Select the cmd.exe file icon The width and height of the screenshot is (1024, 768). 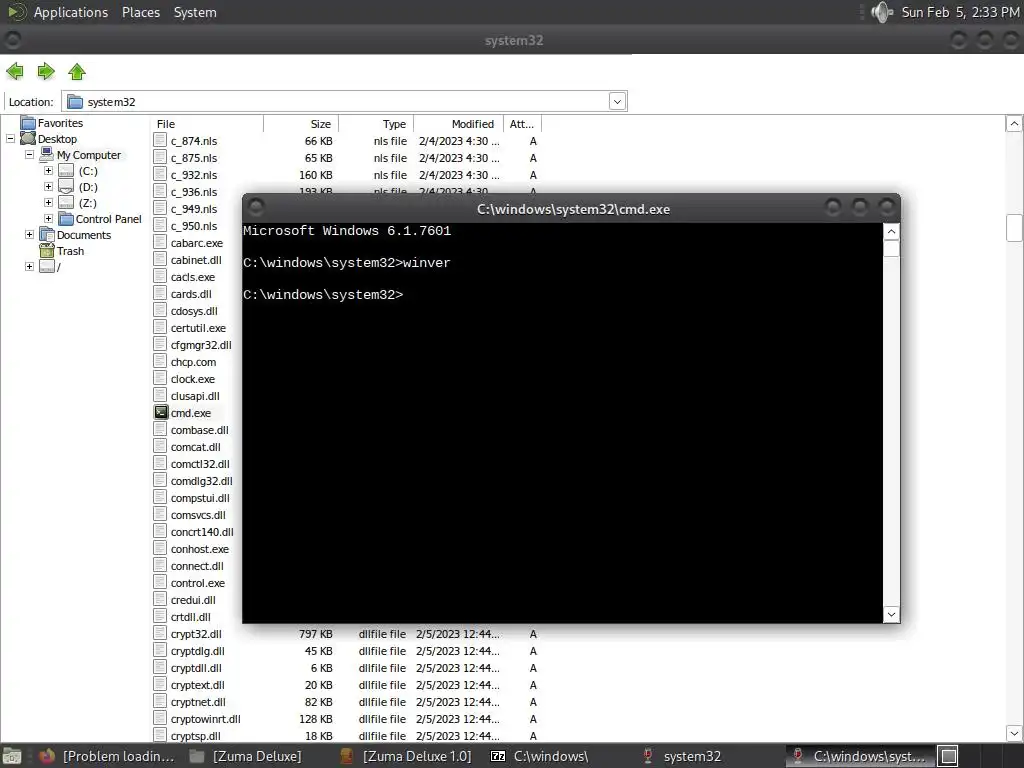click(161, 412)
